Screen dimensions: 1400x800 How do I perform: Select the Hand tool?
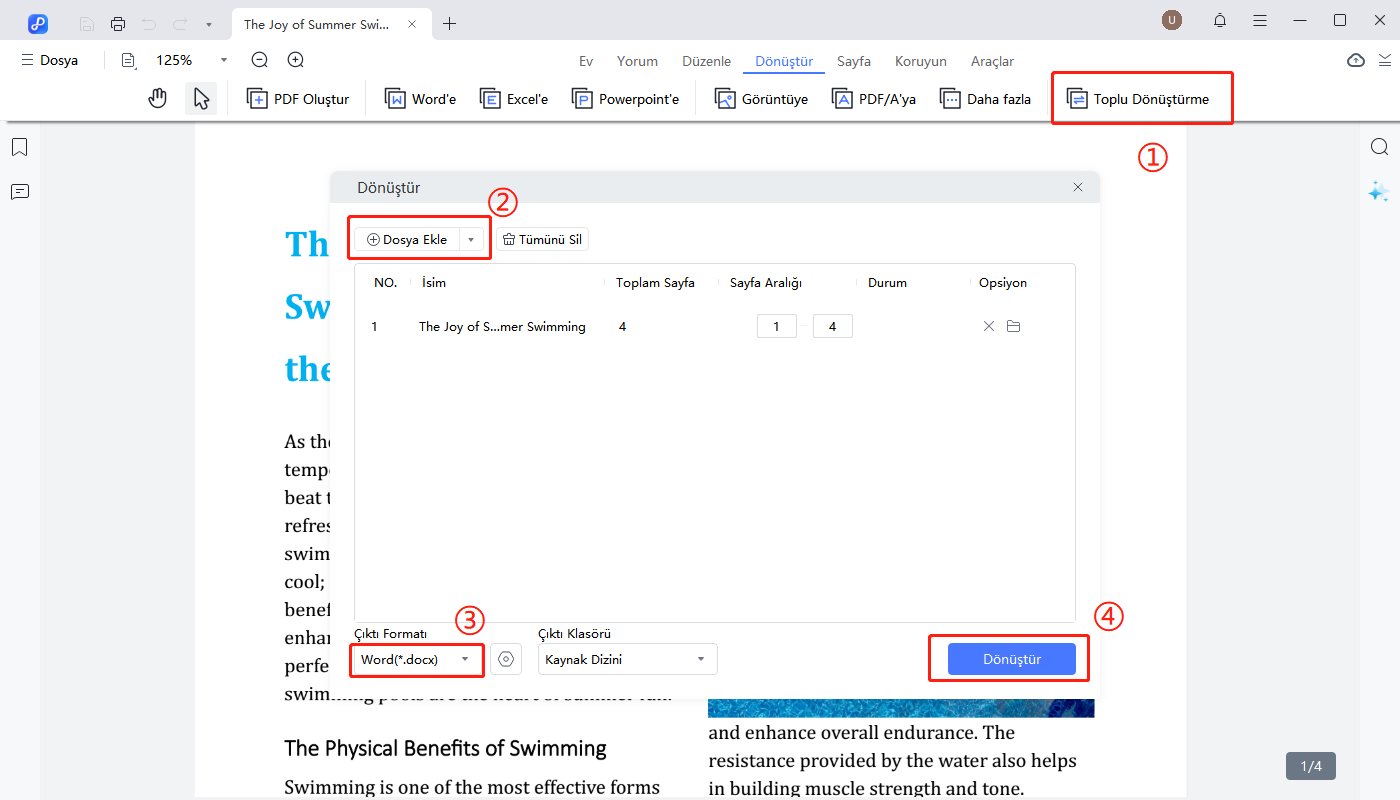pos(157,98)
